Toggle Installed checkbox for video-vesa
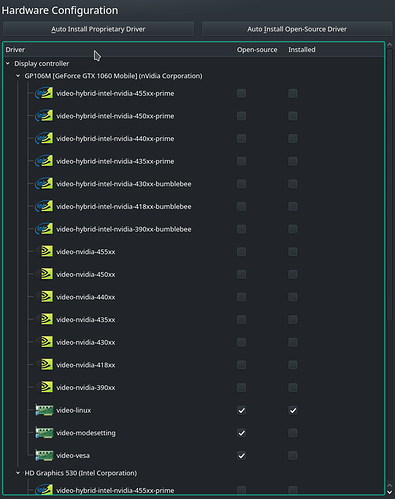Image resolution: width=395 pixels, height=499 pixels. [x=293, y=456]
